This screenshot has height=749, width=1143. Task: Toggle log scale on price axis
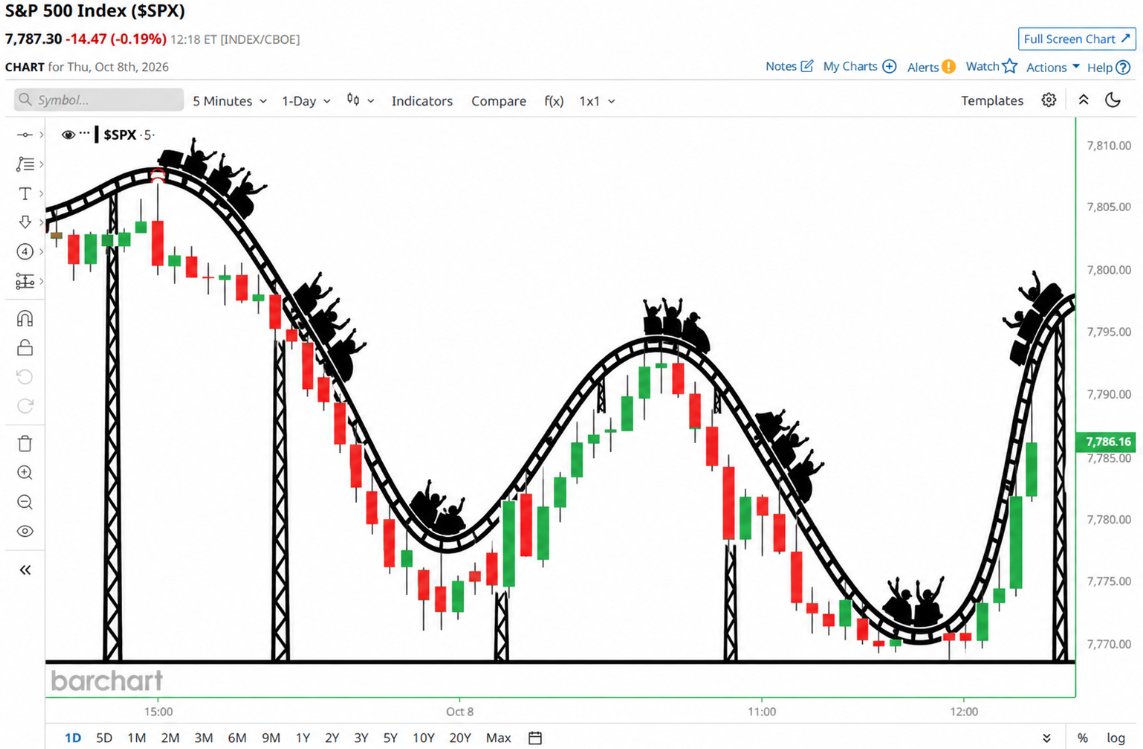pos(1115,737)
